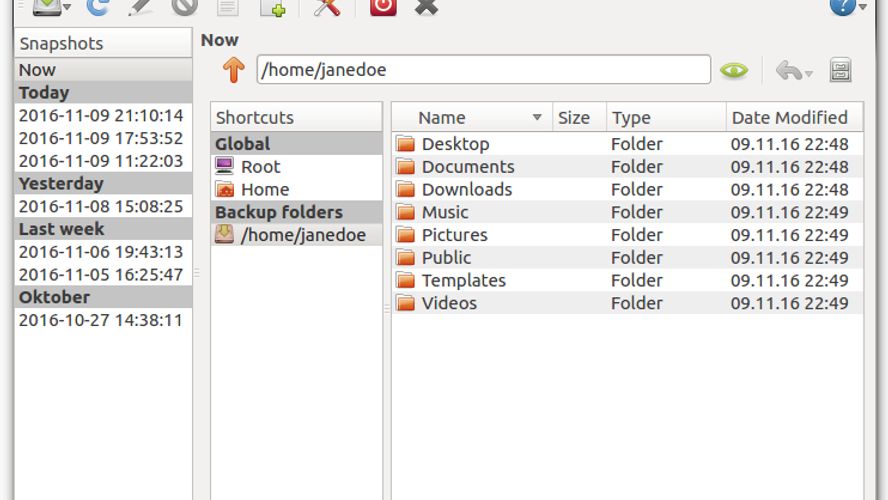Screen dimensions: 888x500
Task: Click the red shutdown icon
Action: pyautogui.click(x=383, y=7)
